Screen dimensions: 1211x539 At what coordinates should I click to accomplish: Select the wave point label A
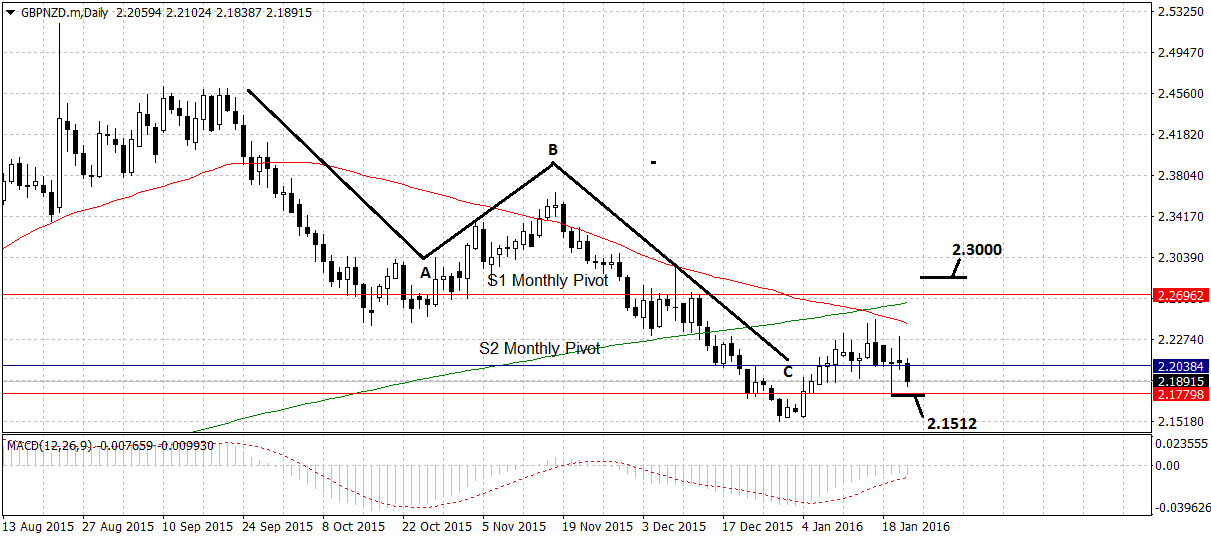click(424, 271)
